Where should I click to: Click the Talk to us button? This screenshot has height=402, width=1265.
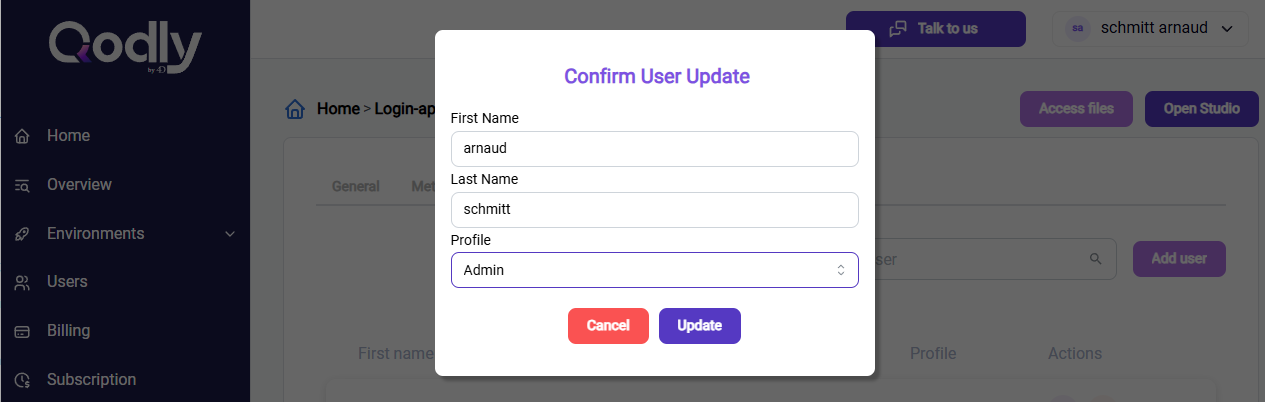[936, 28]
